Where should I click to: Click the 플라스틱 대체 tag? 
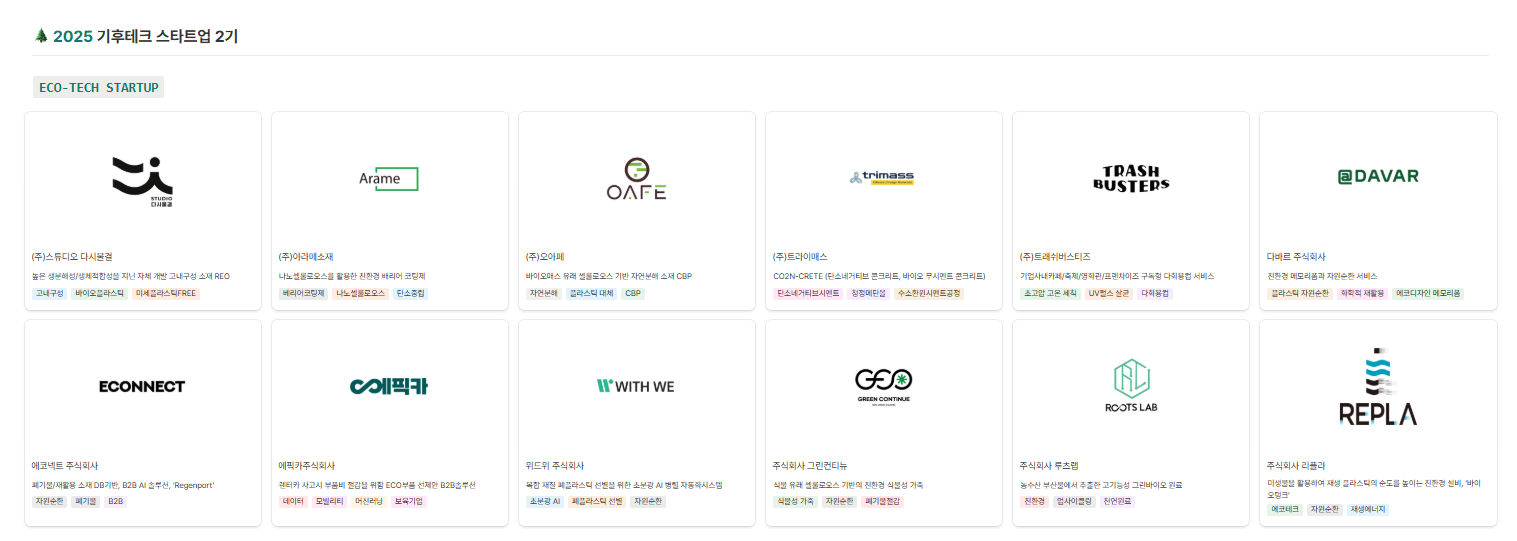tap(591, 294)
